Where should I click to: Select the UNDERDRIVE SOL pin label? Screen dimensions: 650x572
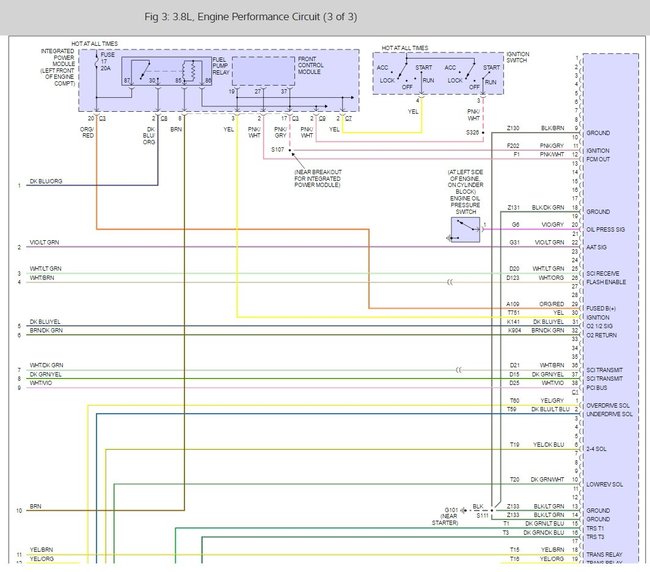click(612, 413)
